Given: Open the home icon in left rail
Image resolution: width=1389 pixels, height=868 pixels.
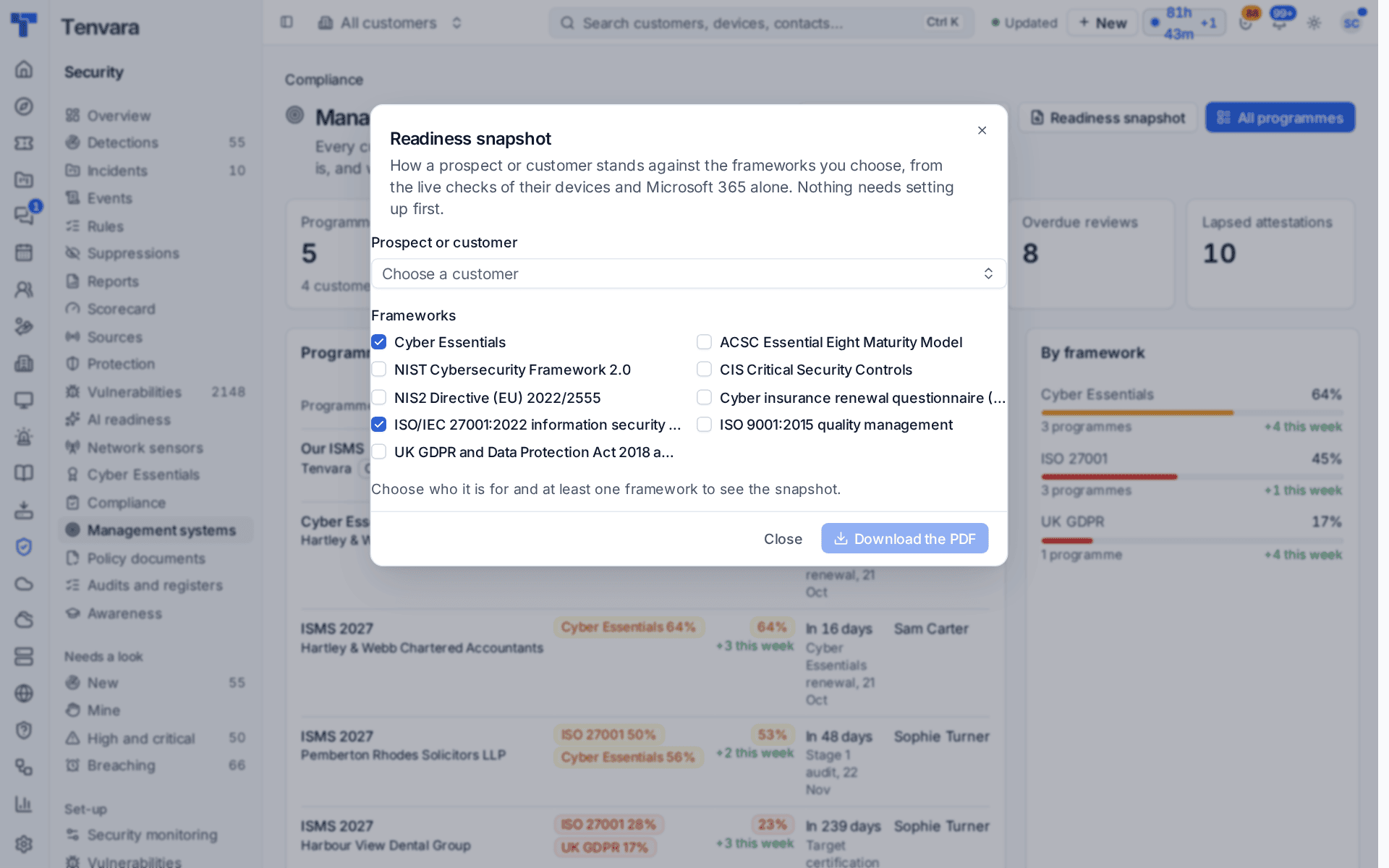Looking at the screenshot, I should (24, 69).
